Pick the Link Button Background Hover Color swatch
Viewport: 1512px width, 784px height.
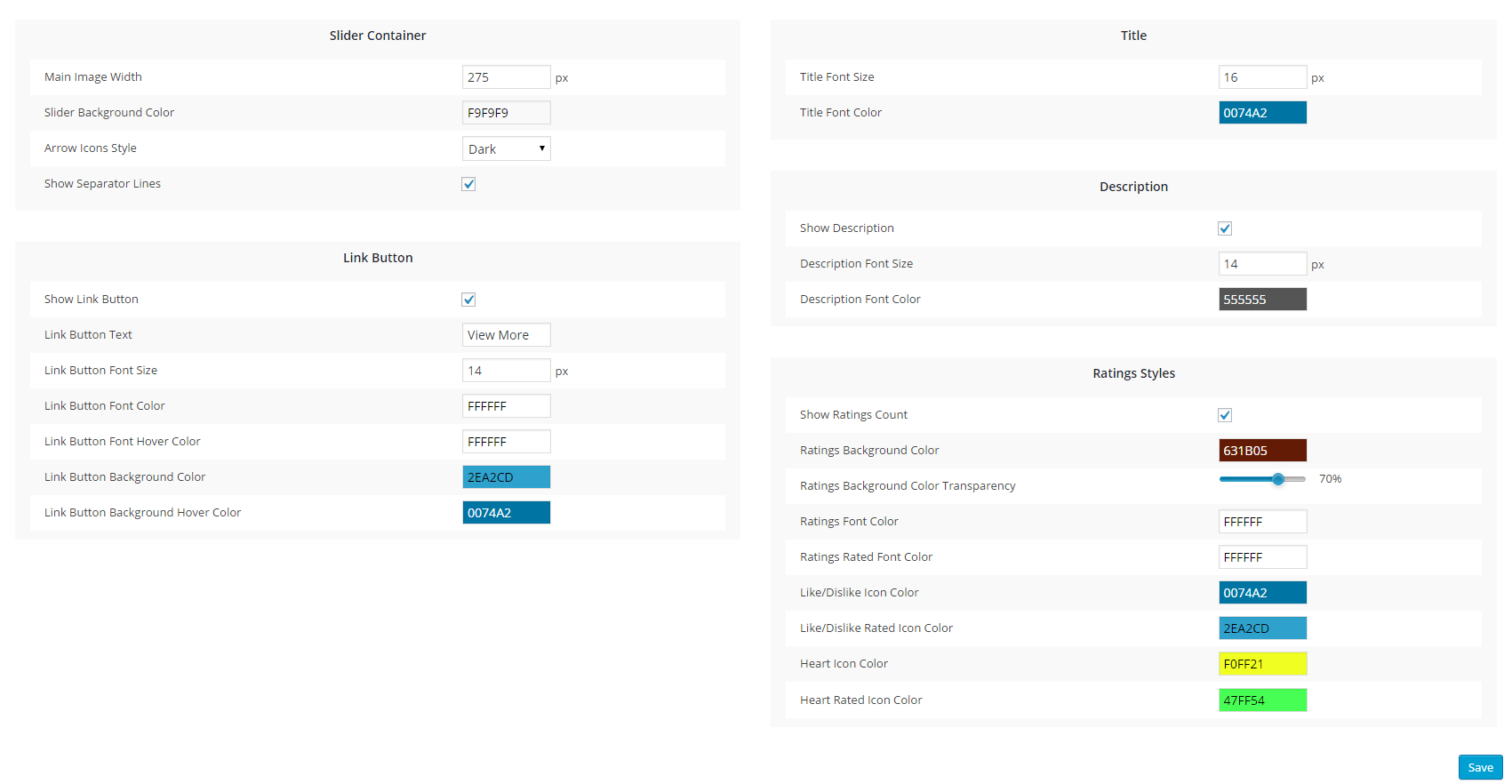506,513
